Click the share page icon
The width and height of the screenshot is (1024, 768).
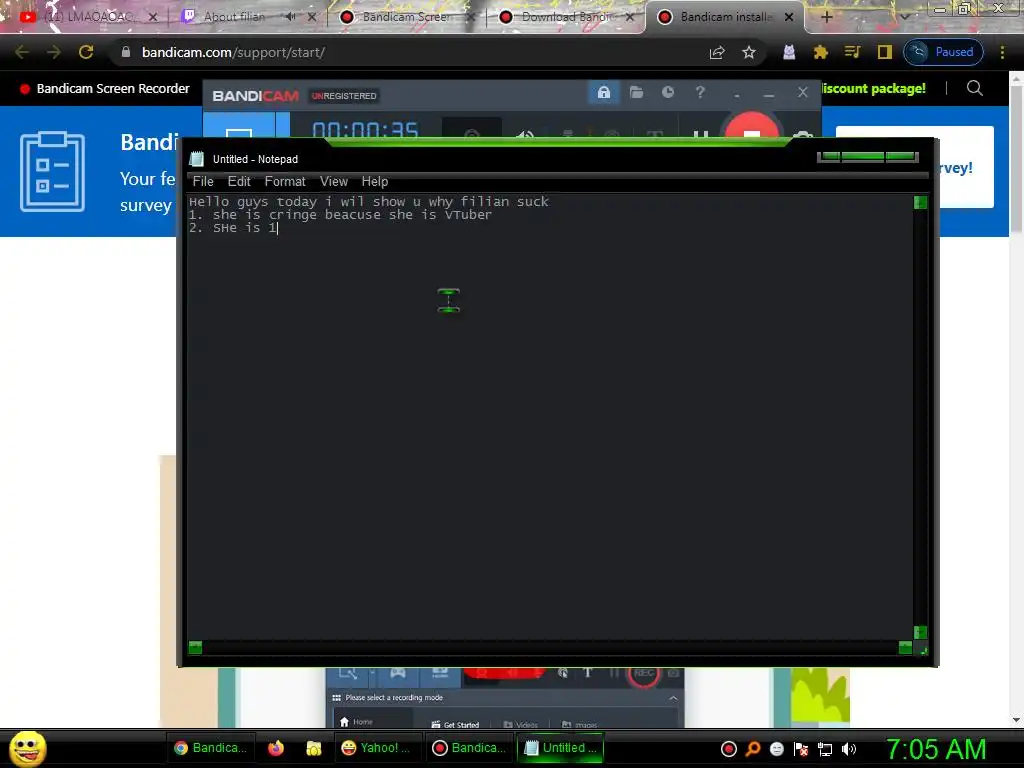717,52
